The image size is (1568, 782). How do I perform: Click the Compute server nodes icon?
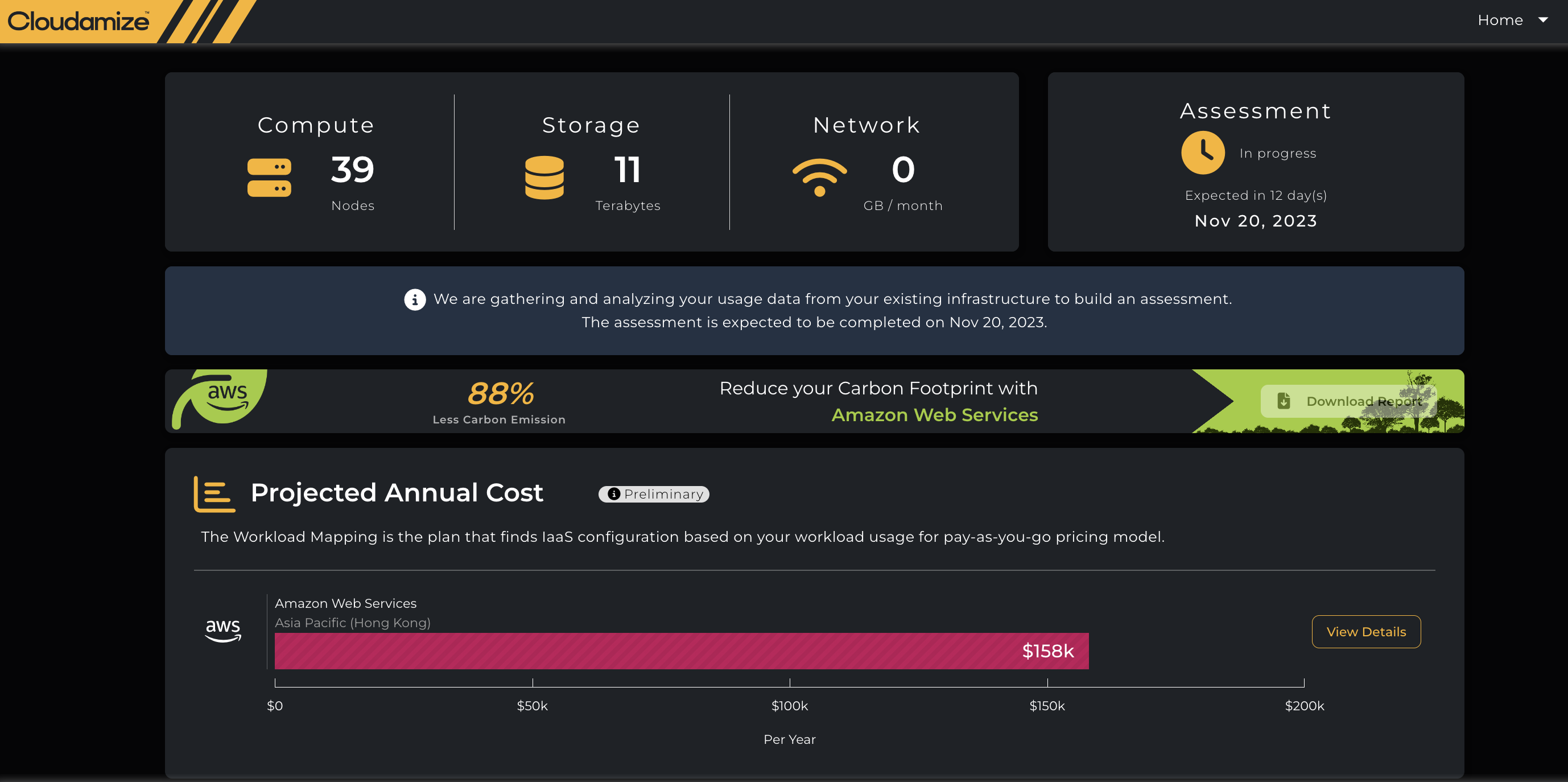pyautogui.click(x=269, y=177)
